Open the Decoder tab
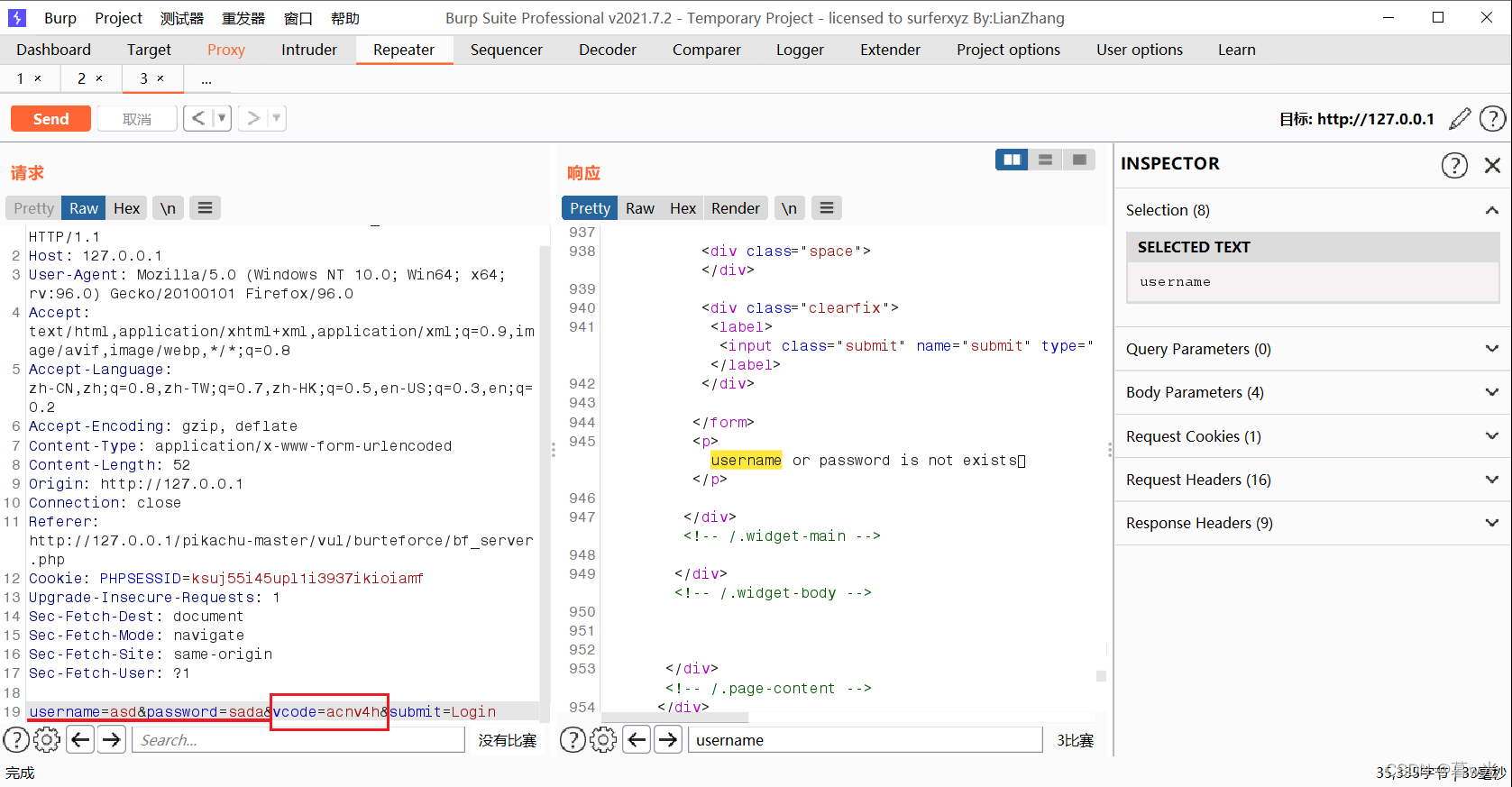The height and width of the screenshot is (787, 1512). [x=608, y=50]
